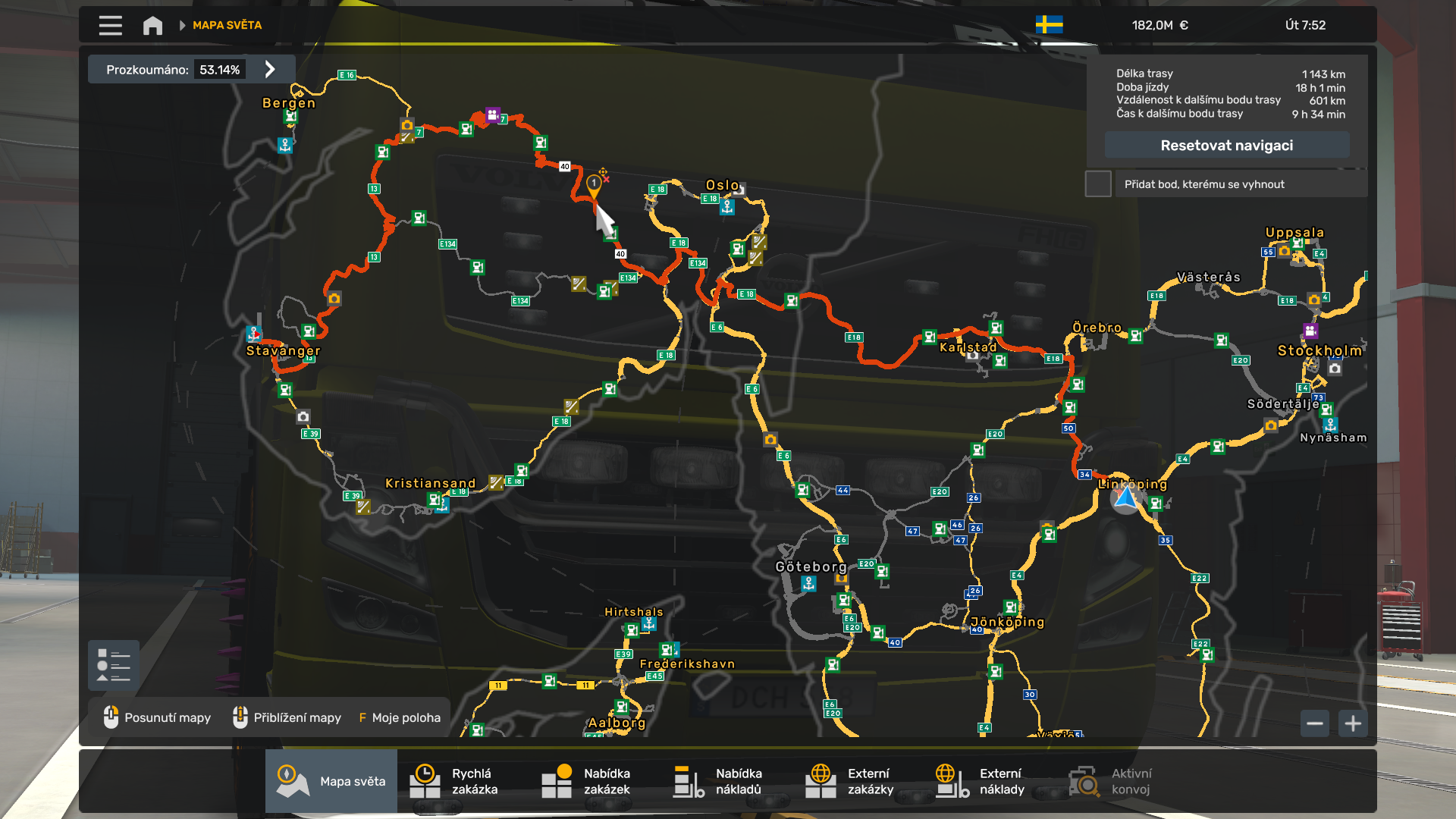The image size is (1456, 819).
Task: Open the map legend list icon
Action: point(114,665)
